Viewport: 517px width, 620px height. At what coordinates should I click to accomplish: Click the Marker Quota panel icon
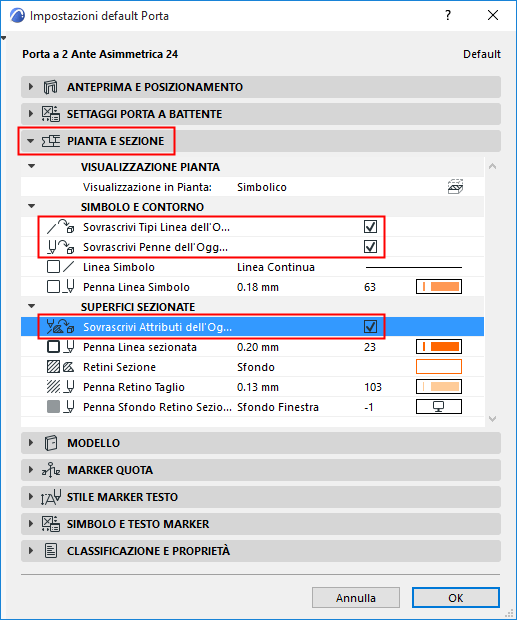coord(51,470)
